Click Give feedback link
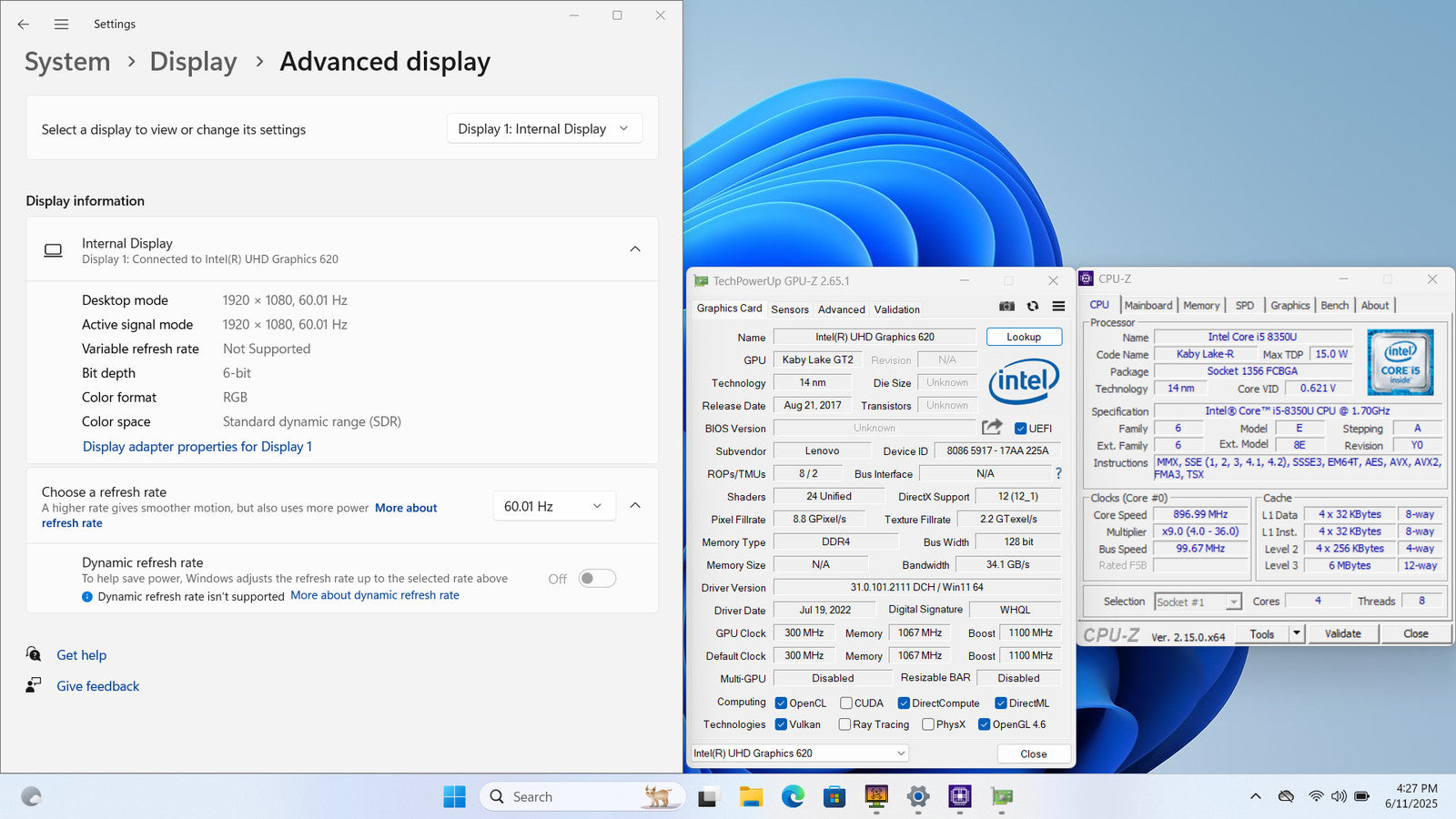 tap(97, 686)
